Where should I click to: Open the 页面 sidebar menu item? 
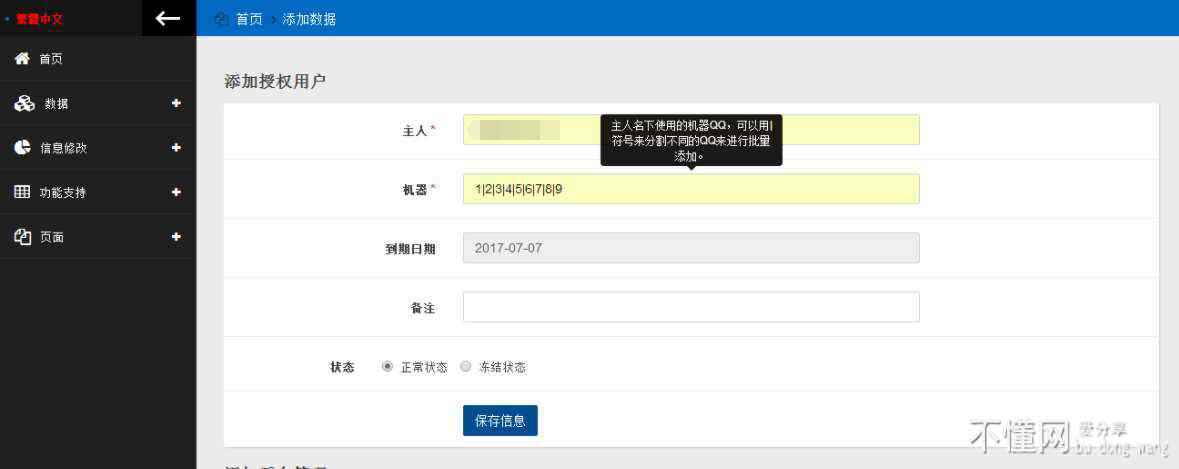pos(98,236)
